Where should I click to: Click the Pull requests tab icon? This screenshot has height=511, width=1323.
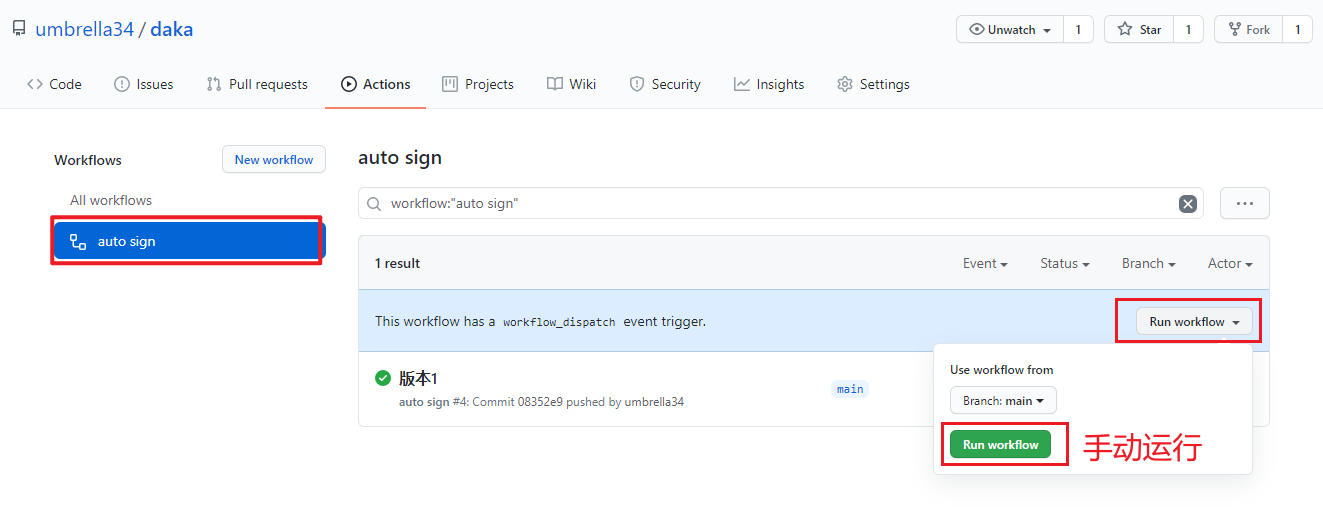pyautogui.click(x=214, y=84)
